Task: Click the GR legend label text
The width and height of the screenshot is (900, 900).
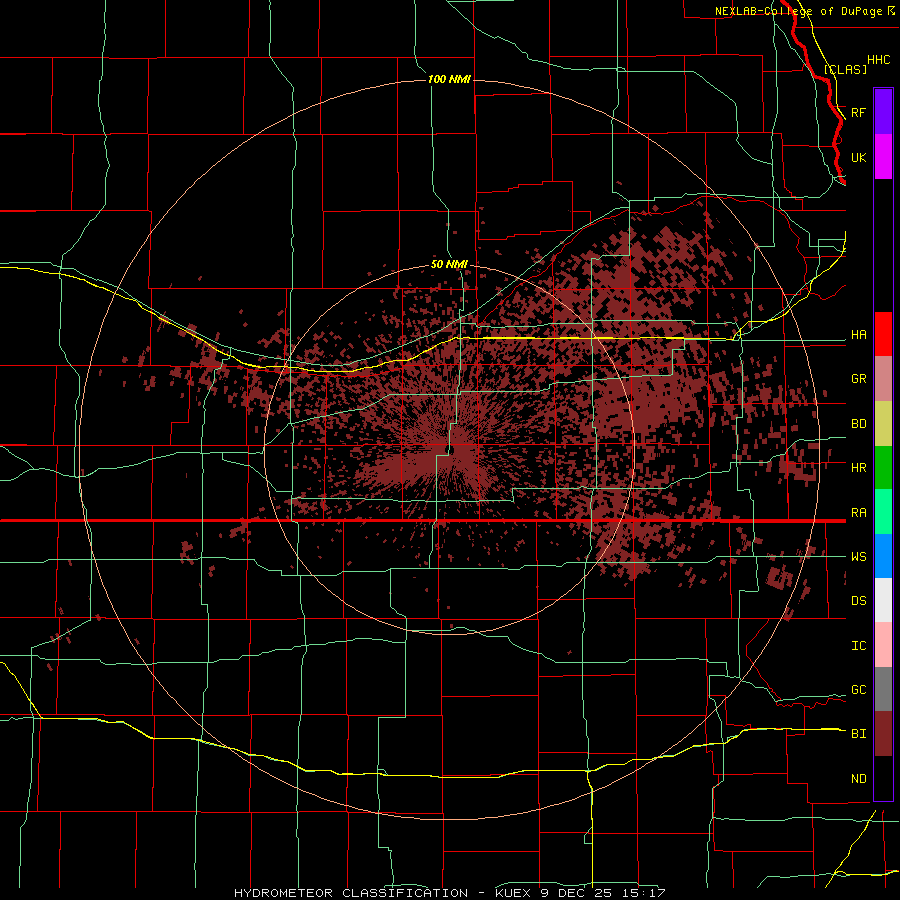Action: click(858, 379)
